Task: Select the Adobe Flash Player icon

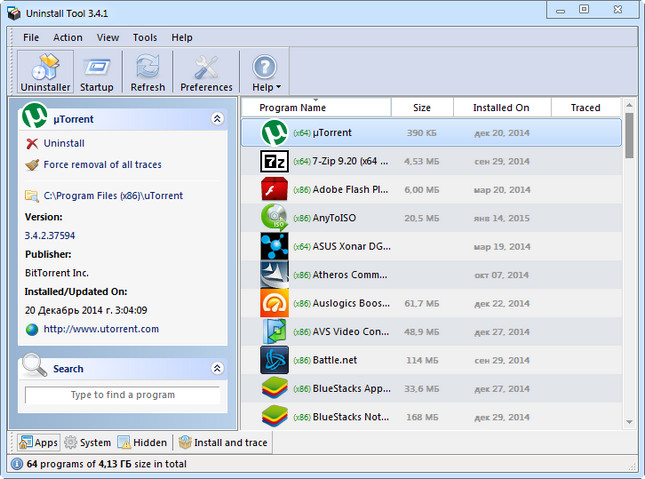Action: (274, 189)
